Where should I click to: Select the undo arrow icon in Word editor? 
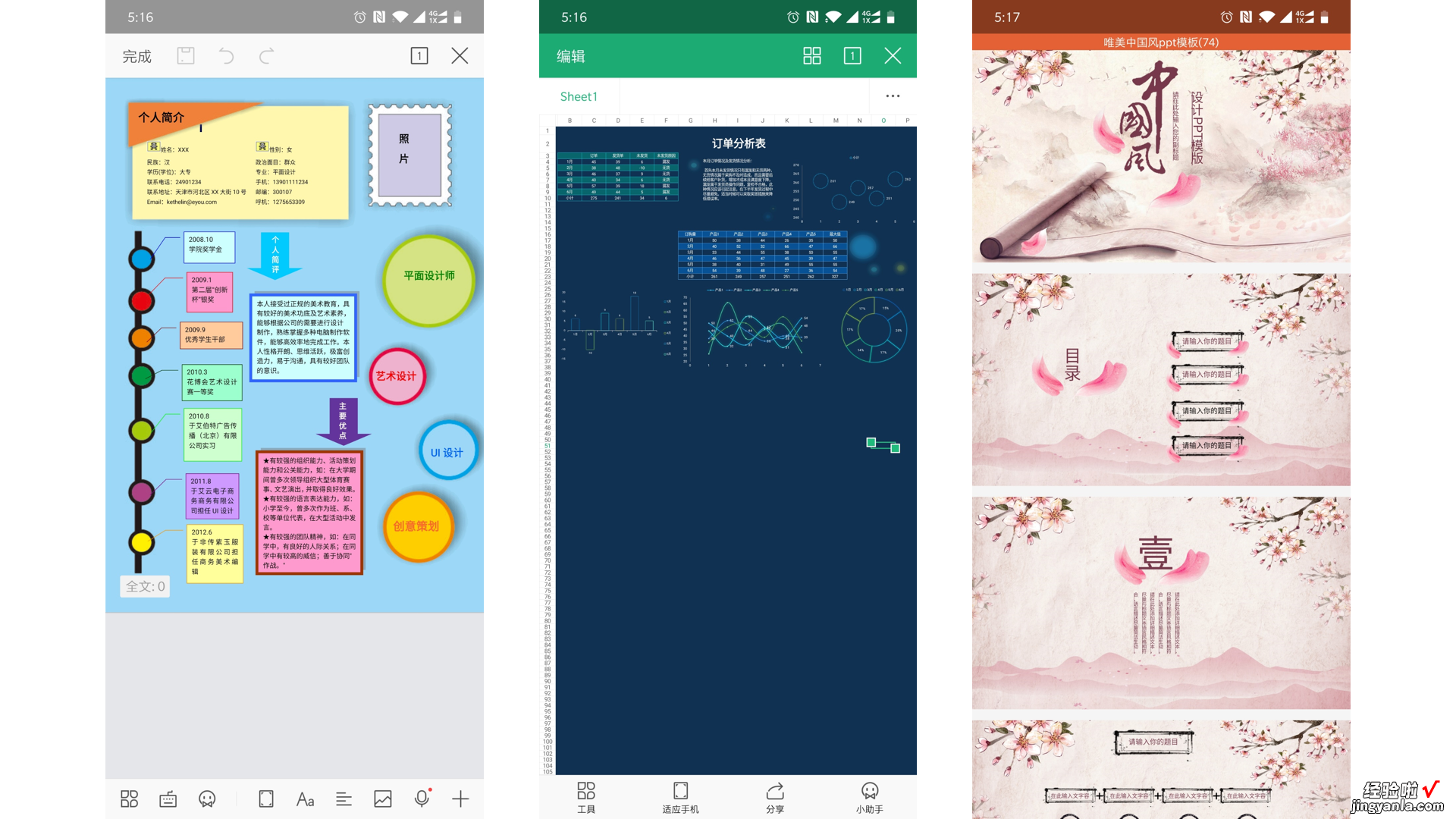coord(225,55)
